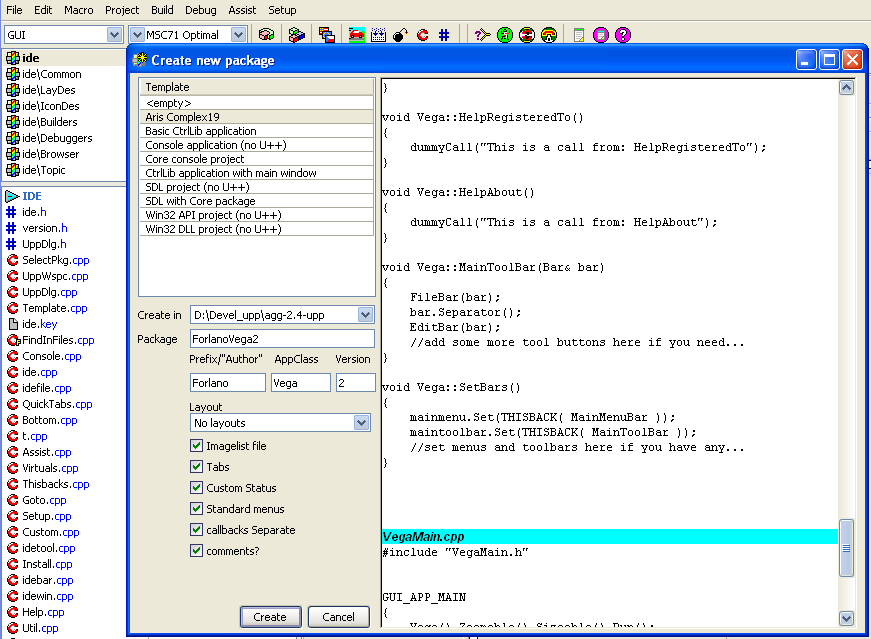Click the red C icon in toolbar
The height and width of the screenshot is (639, 871).
pos(422,35)
